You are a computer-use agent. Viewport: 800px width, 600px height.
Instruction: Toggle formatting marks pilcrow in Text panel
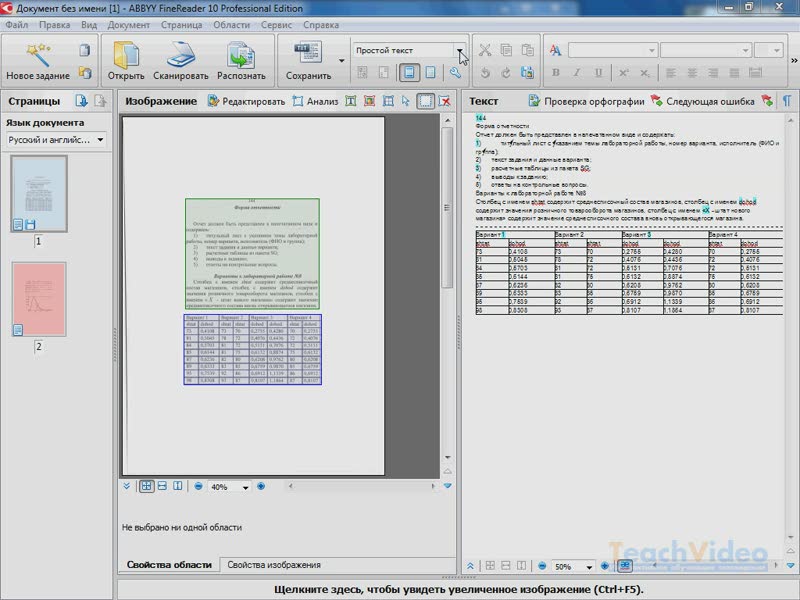(x=787, y=101)
